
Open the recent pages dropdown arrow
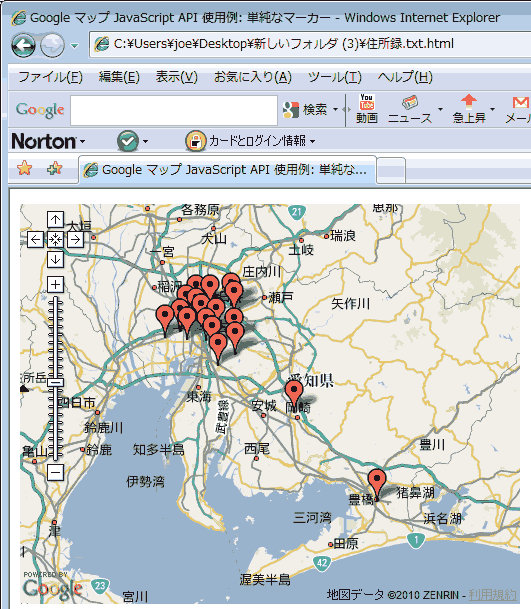(74, 46)
